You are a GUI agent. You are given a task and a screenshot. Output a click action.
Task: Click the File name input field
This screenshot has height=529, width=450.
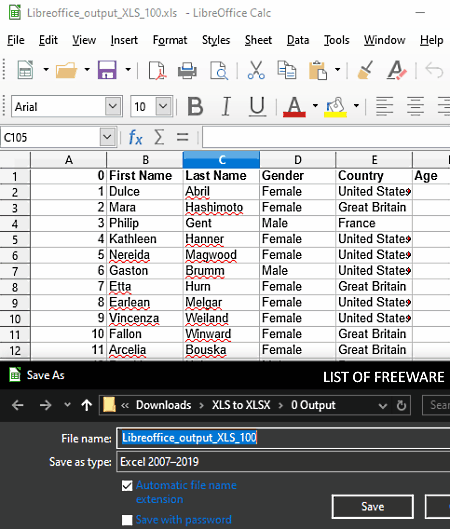tap(283, 438)
